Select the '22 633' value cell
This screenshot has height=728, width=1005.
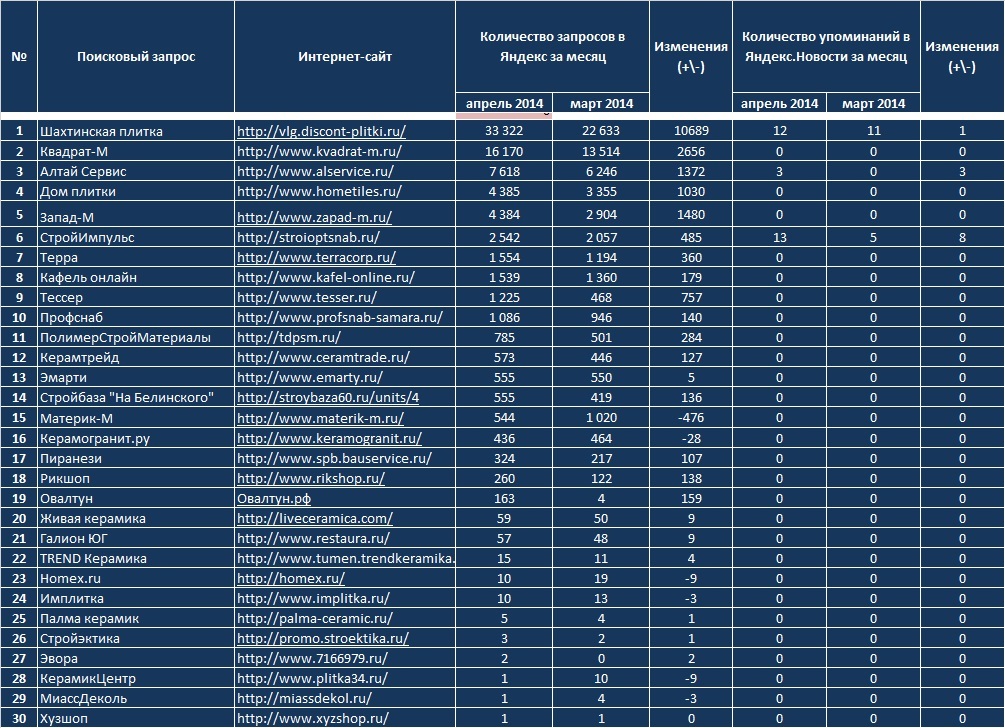601,130
